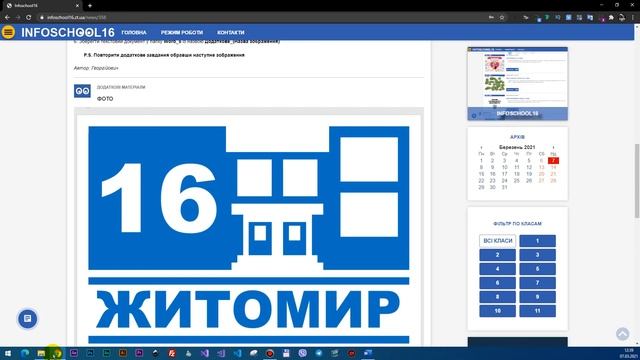The height and width of the screenshot is (360, 640).
Task: Open a new browser tab
Action: click(x=90, y=6)
